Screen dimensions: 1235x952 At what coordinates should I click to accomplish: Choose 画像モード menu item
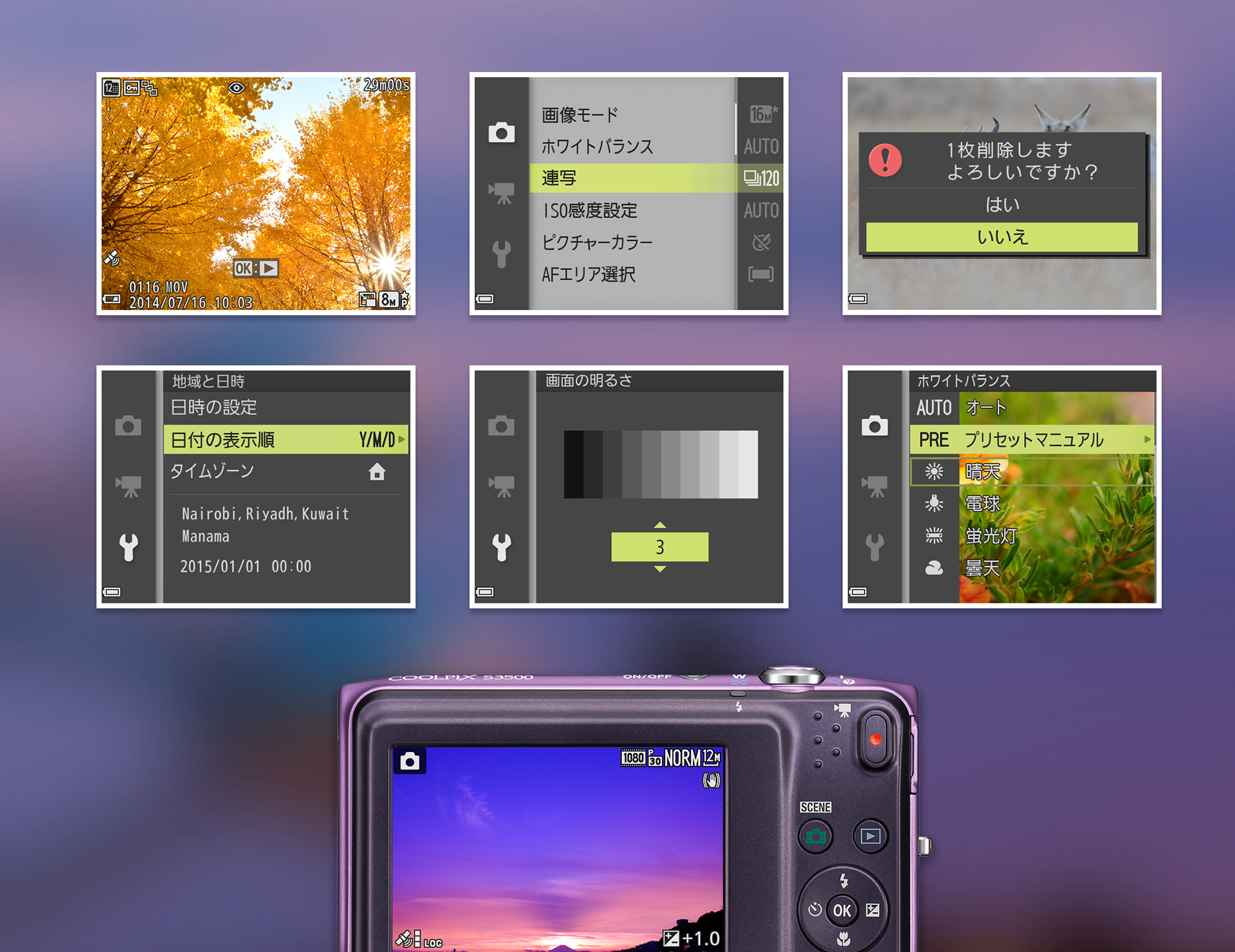pos(580,114)
